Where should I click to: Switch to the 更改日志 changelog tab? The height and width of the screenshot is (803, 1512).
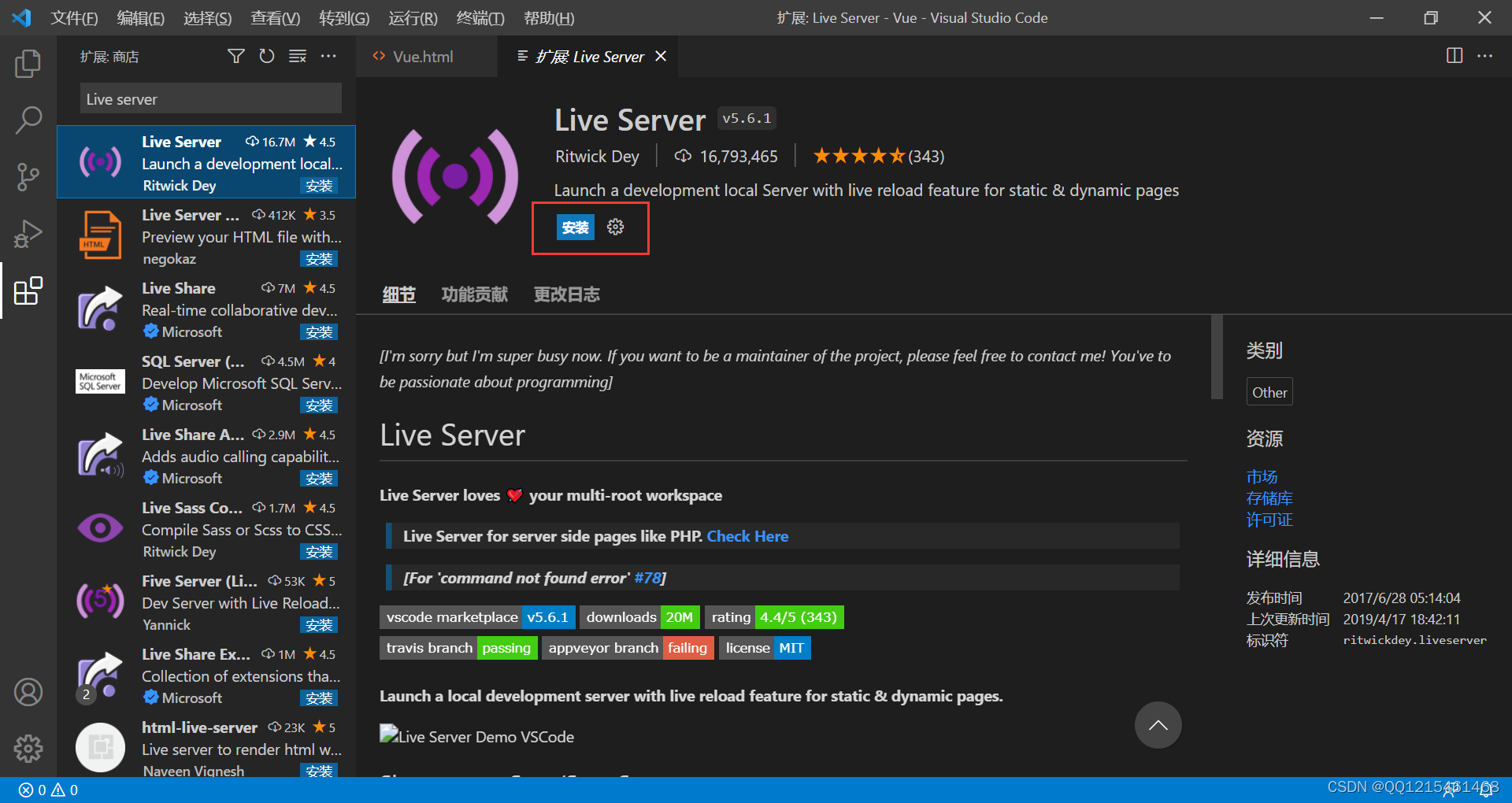click(x=566, y=294)
